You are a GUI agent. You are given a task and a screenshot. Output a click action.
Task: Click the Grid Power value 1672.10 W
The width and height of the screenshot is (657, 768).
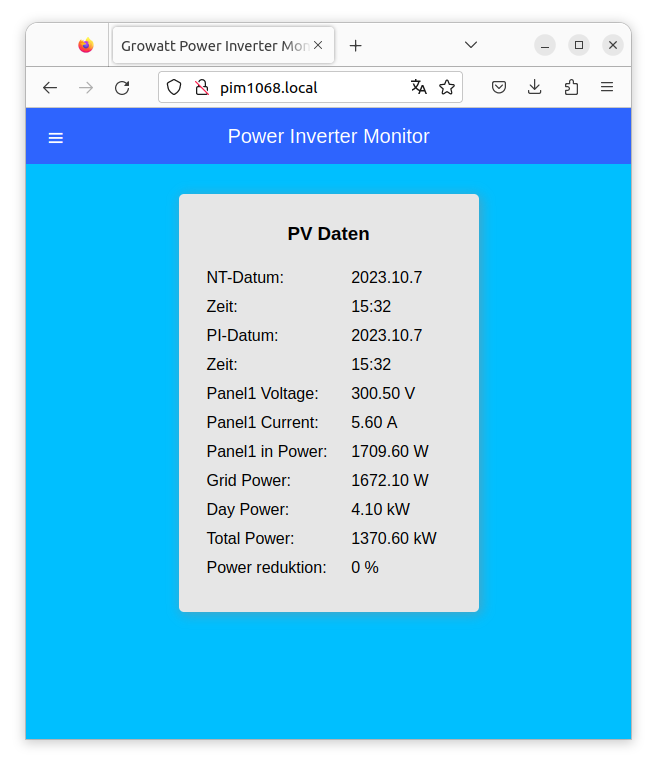click(x=389, y=480)
